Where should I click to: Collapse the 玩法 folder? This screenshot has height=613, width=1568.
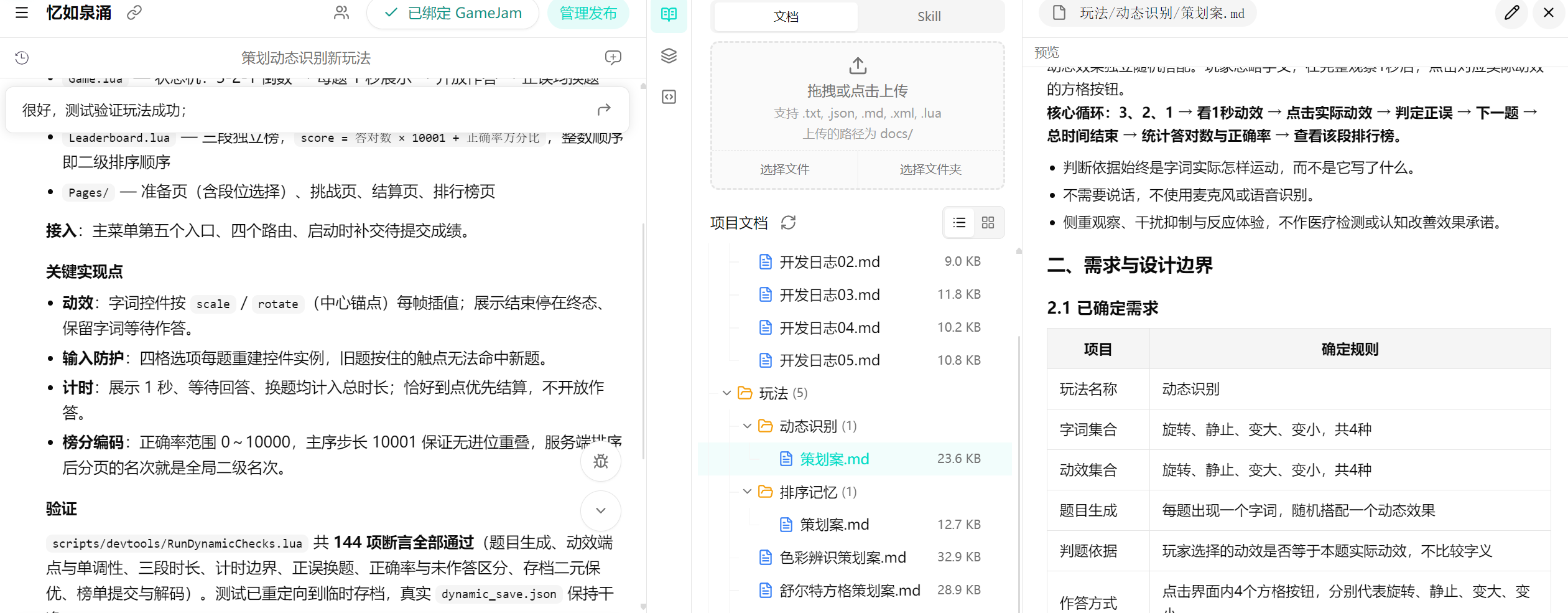coord(726,393)
